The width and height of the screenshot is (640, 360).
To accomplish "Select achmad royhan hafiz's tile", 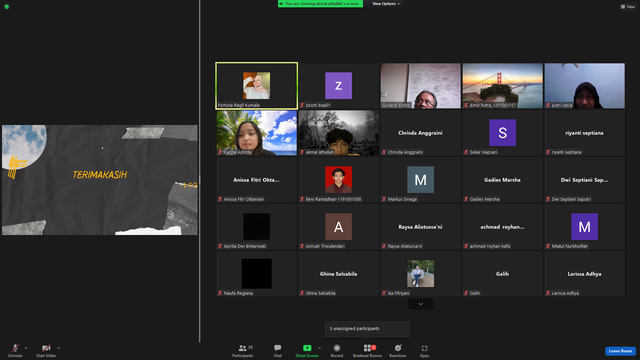I will click(x=502, y=227).
